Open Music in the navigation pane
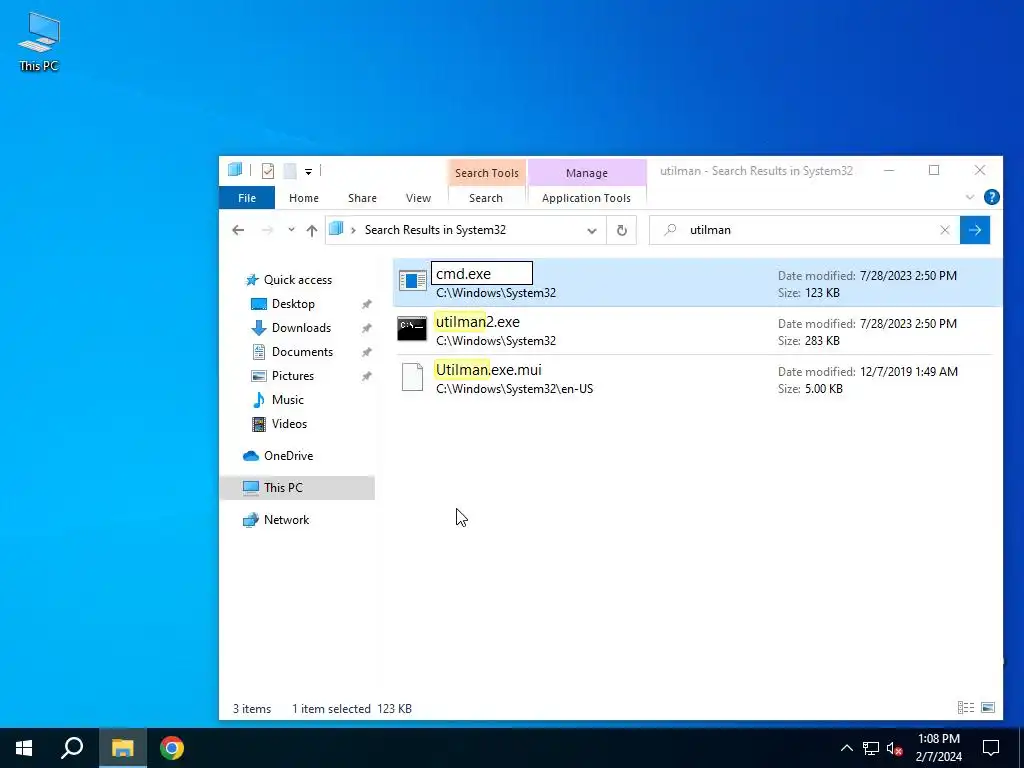The width and height of the screenshot is (1024, 768). pos(287,400)
